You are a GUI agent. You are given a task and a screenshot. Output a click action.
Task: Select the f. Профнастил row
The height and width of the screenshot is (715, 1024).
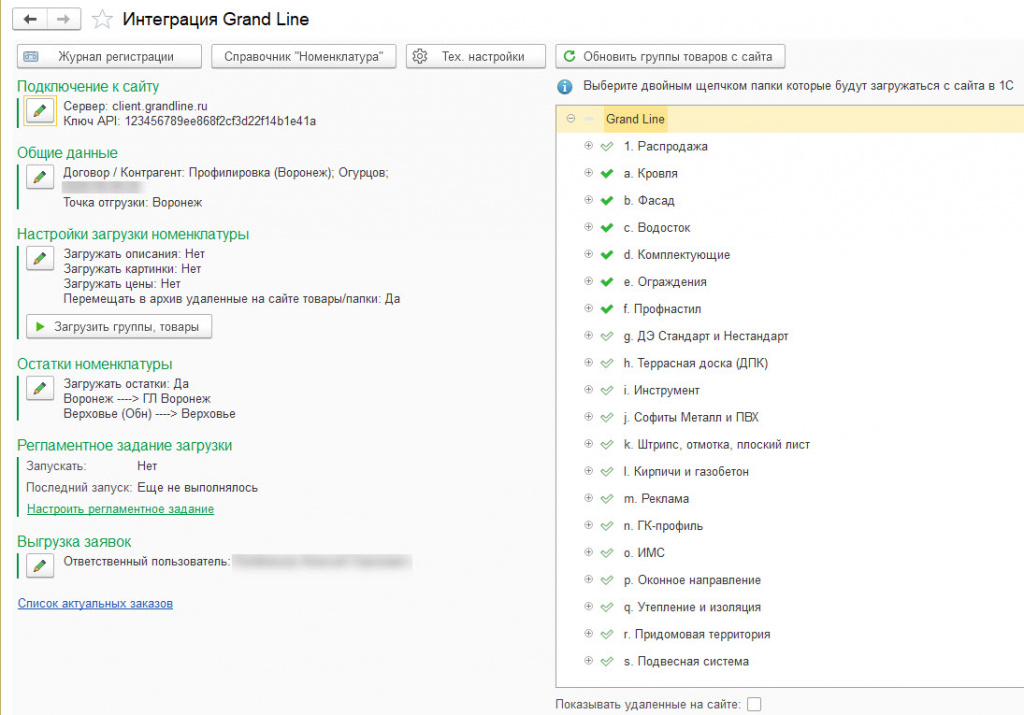coord(790,309)
